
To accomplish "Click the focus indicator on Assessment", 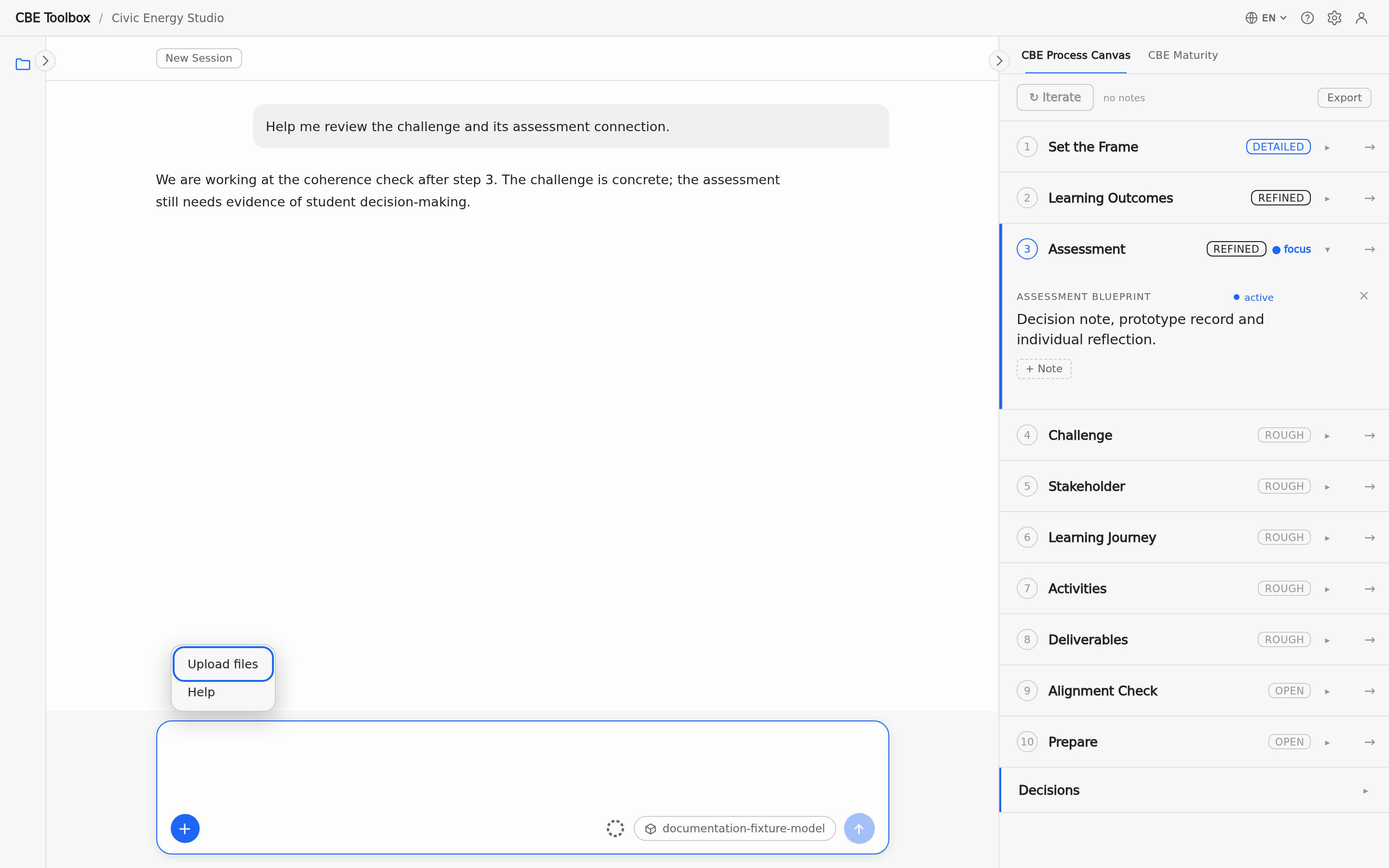I will pyautogui.click(x=1292, y=249).
